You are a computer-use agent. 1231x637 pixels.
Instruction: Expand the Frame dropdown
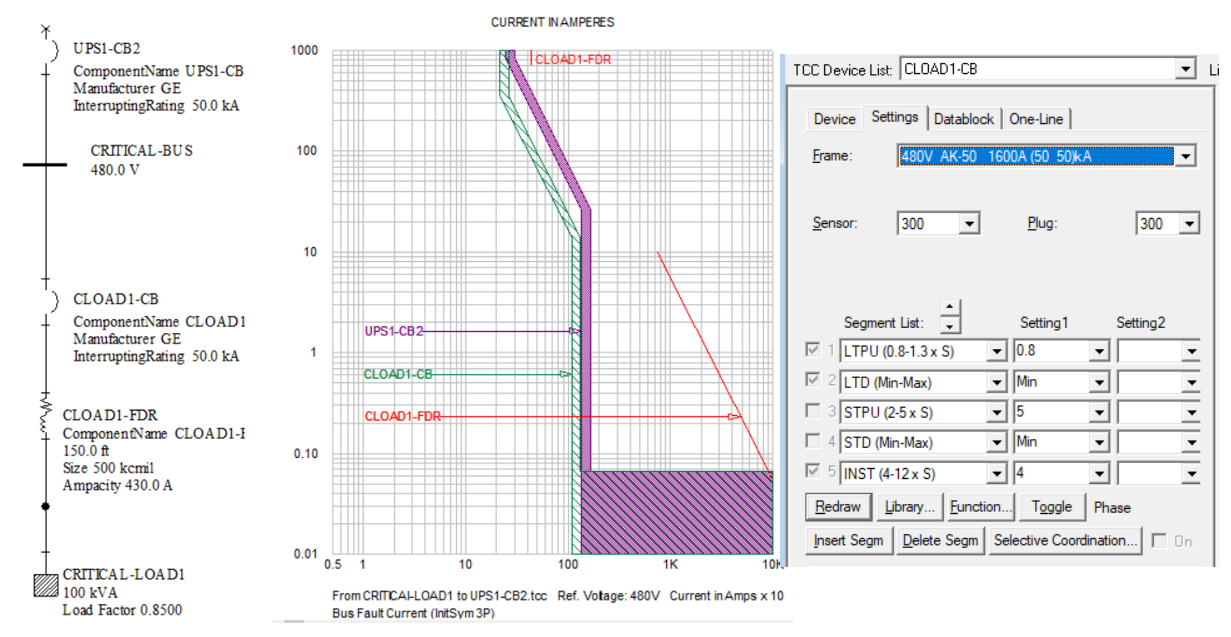(1185, 157)
